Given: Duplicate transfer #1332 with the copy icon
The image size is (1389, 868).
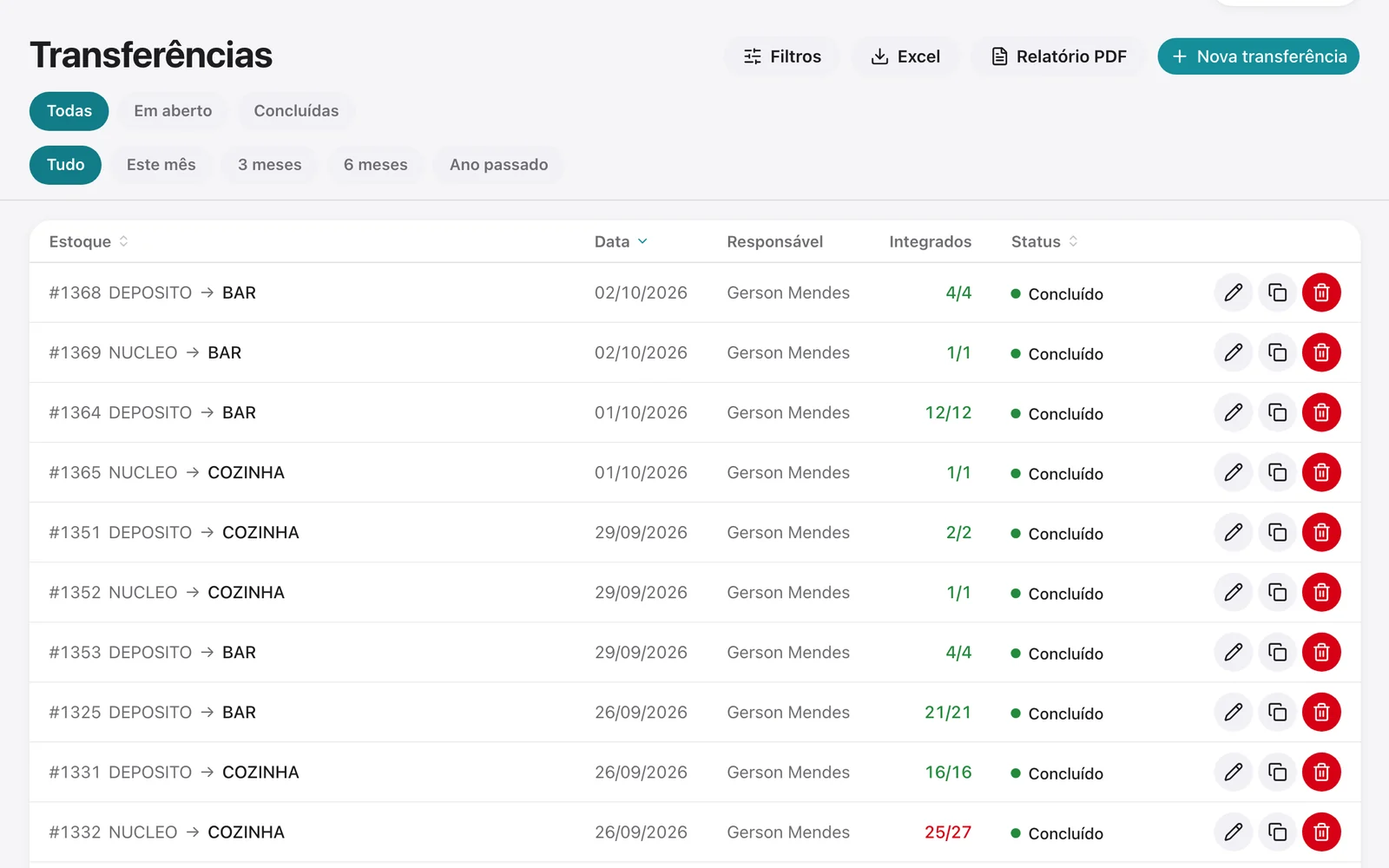Looking at the screenshot, I should pyautogui.click(x=1277, y=832).
